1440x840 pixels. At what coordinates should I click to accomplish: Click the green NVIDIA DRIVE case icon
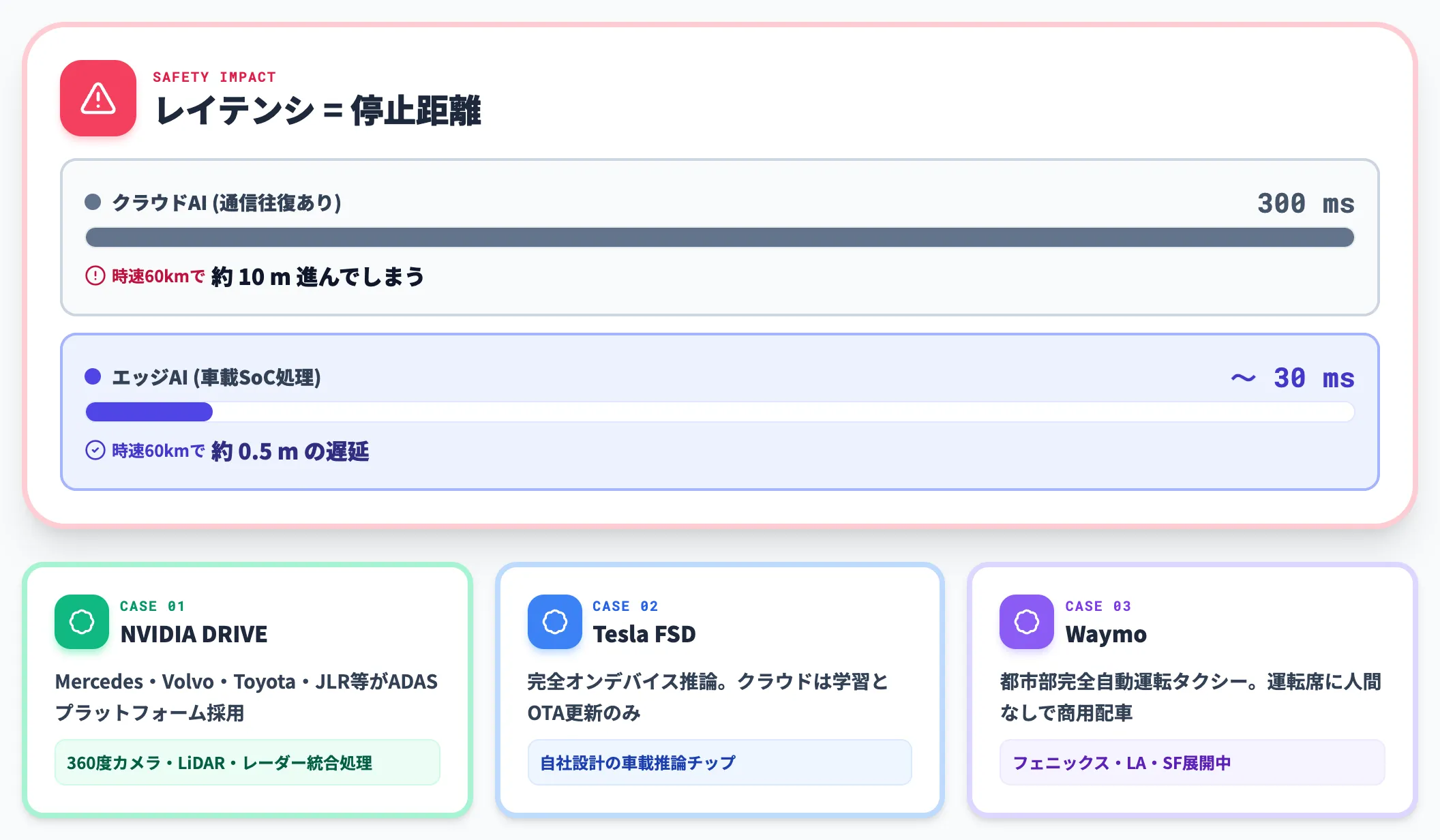82,622
